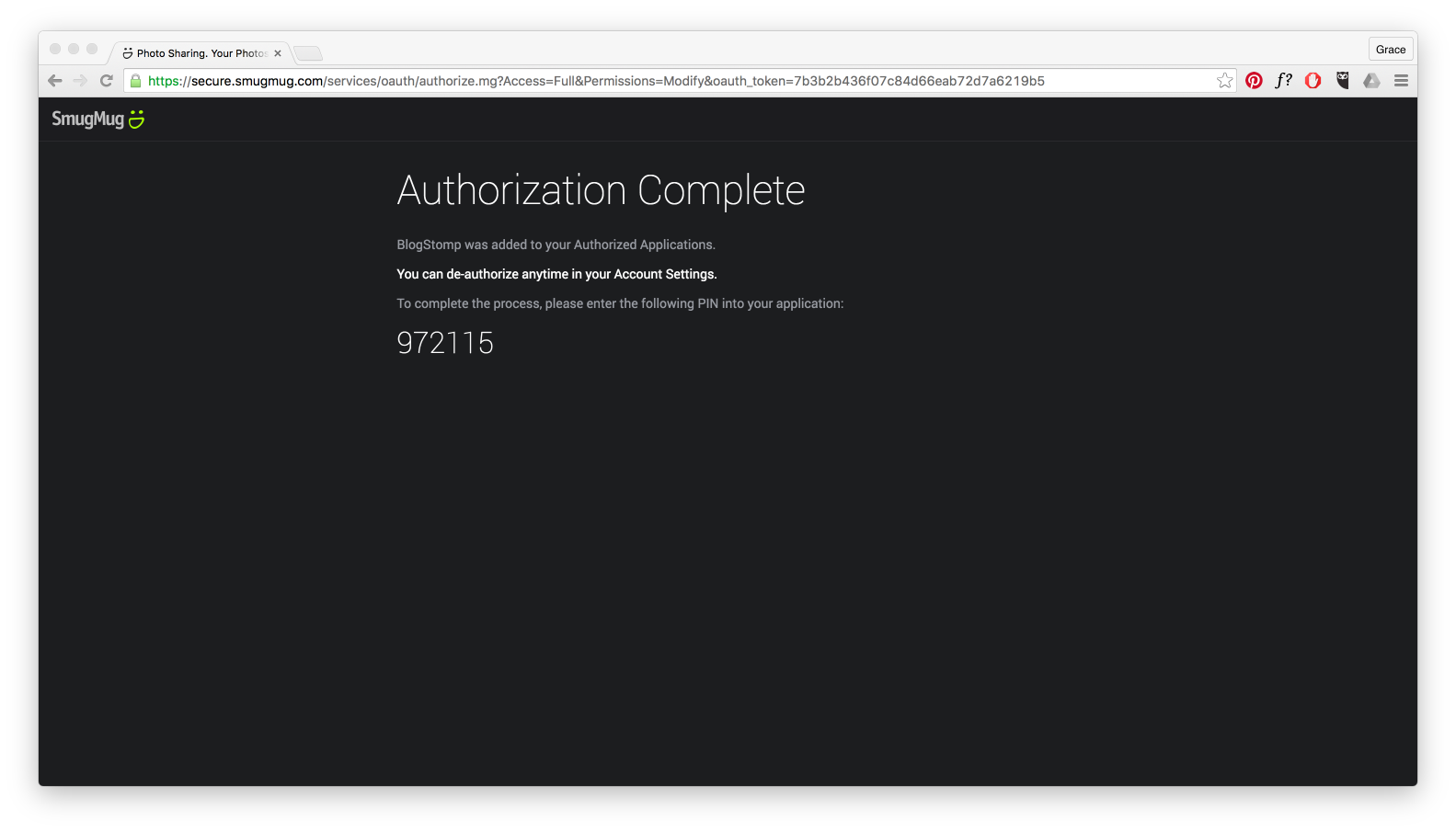Click the red Opera-style extension icon

1313,81
